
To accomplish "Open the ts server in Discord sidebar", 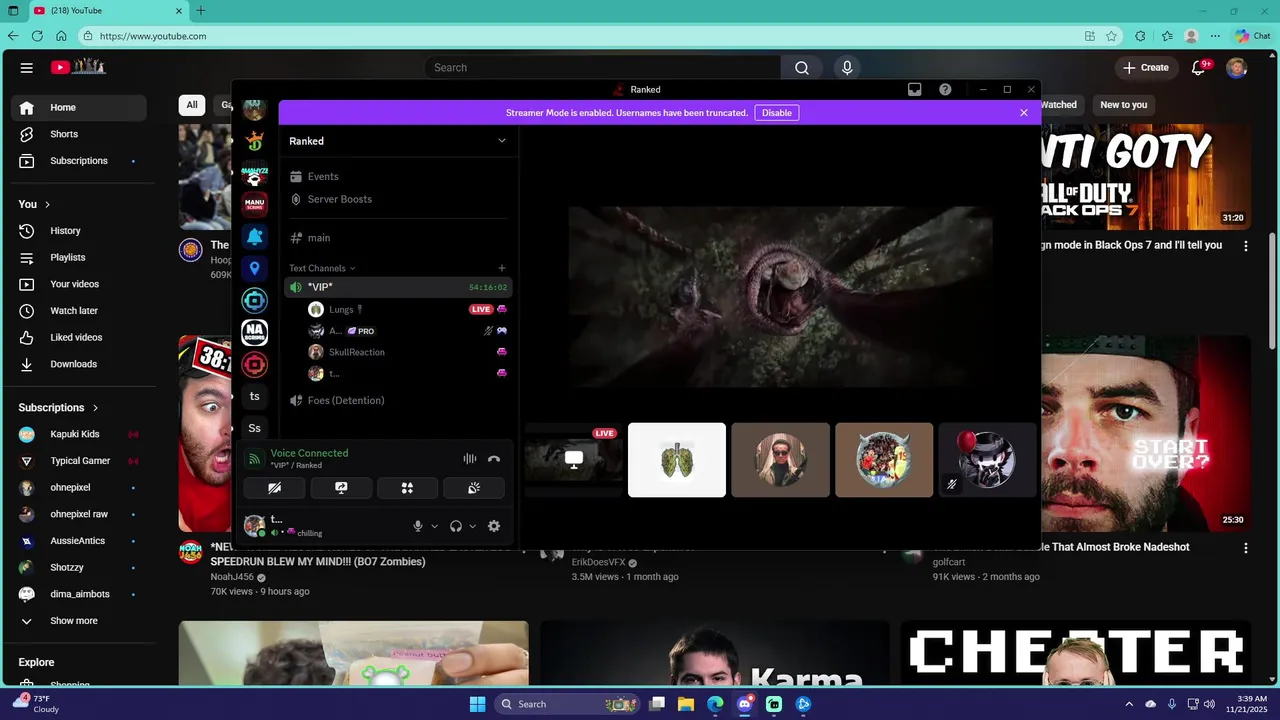I will tap(255, 396).
